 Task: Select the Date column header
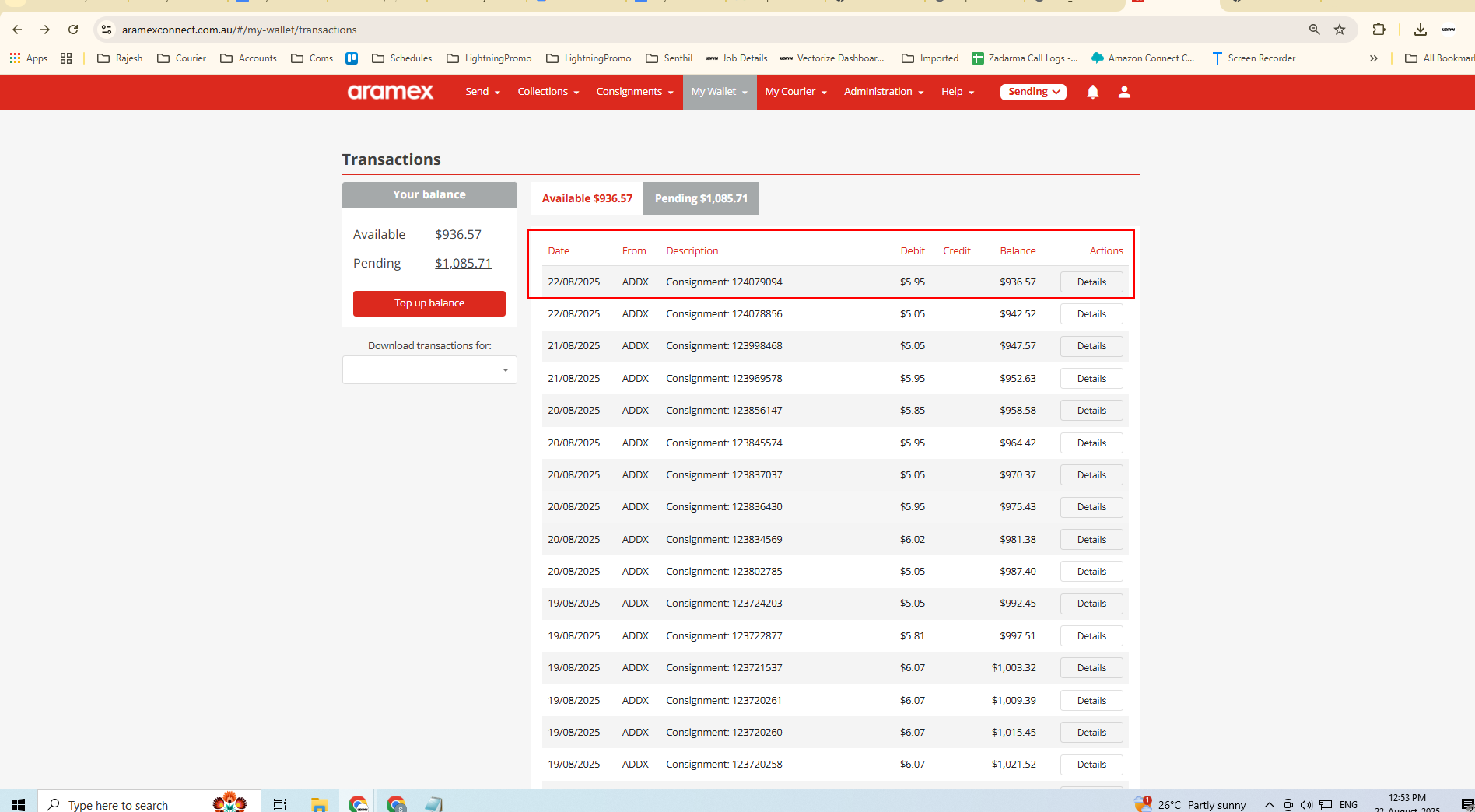[x=559, y=250]
